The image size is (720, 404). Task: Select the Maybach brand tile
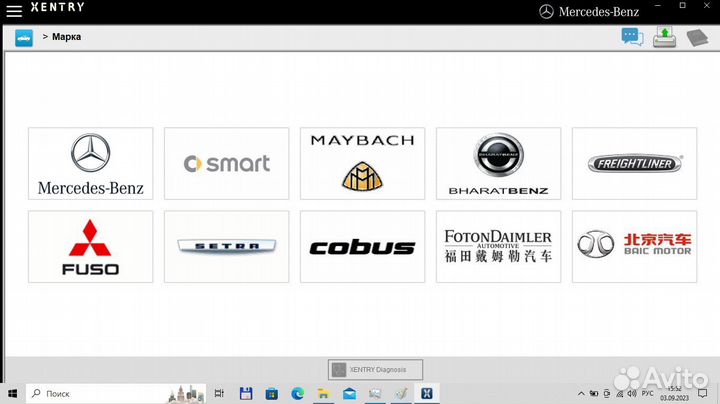tap(362, 164)
